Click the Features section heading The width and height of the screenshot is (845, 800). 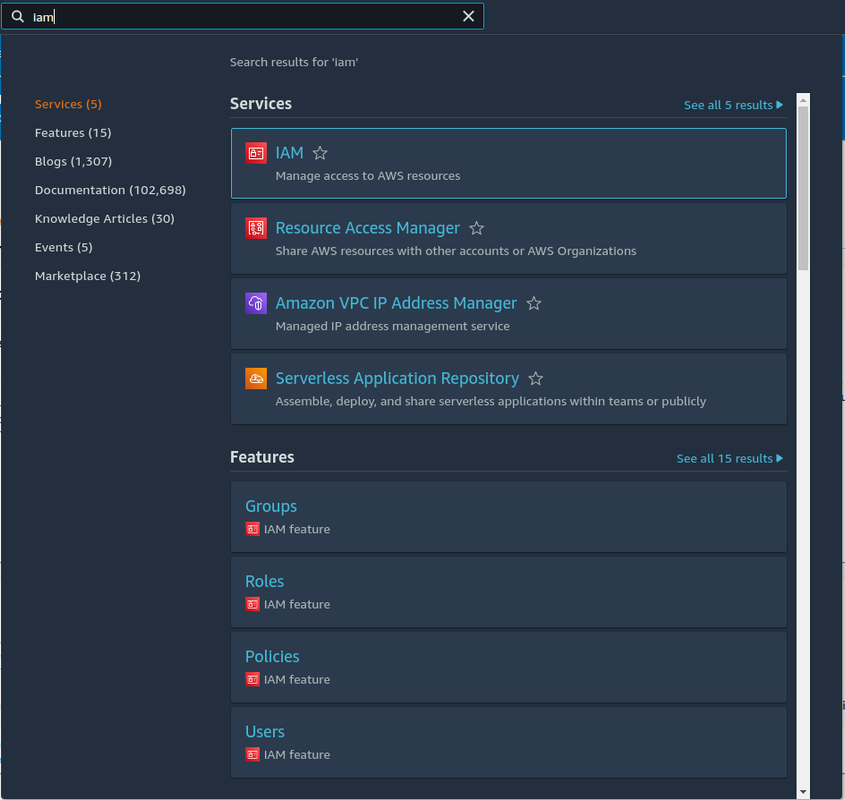(262, 457)
